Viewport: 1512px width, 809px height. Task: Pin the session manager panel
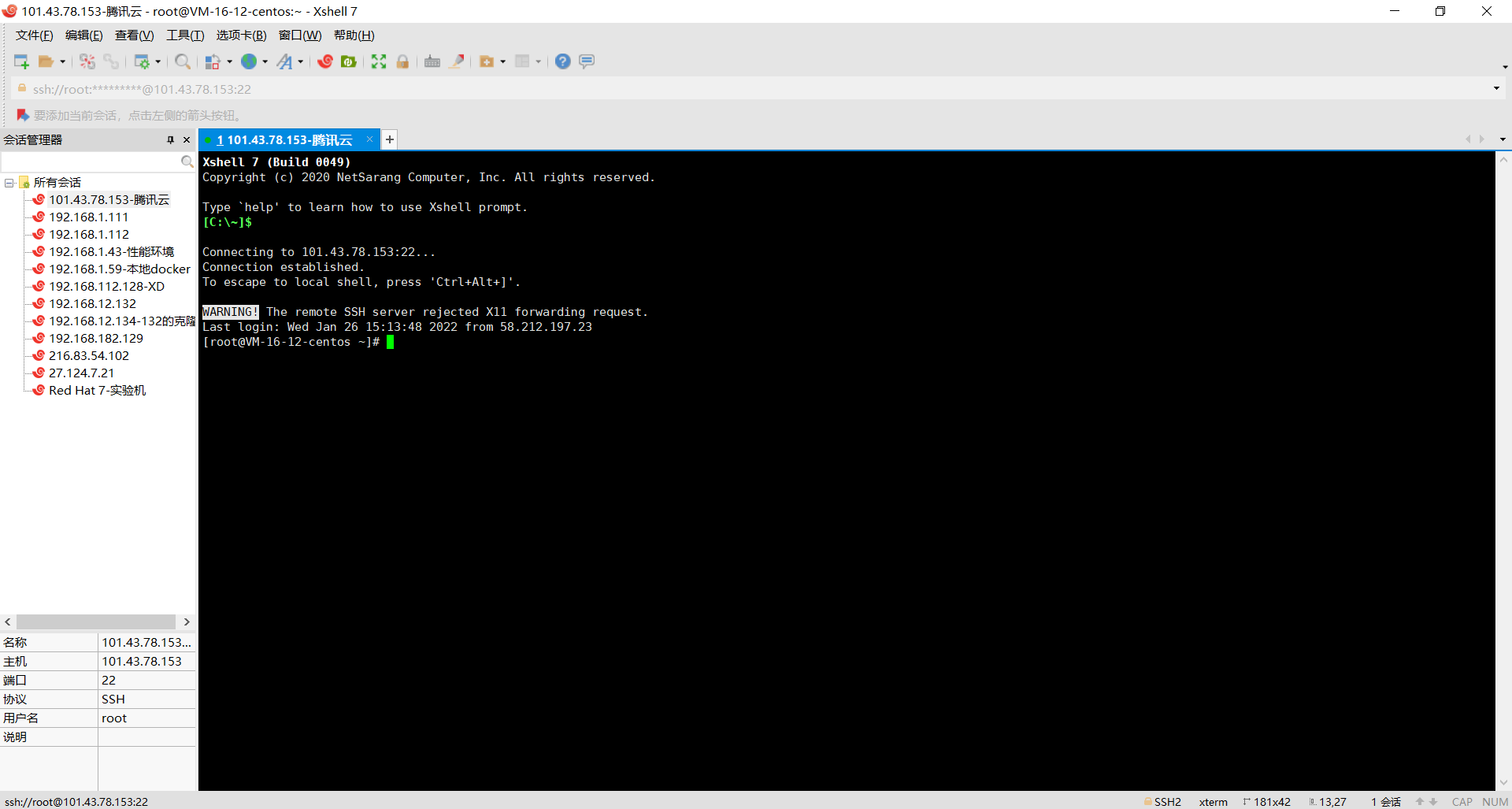[170, 139]
